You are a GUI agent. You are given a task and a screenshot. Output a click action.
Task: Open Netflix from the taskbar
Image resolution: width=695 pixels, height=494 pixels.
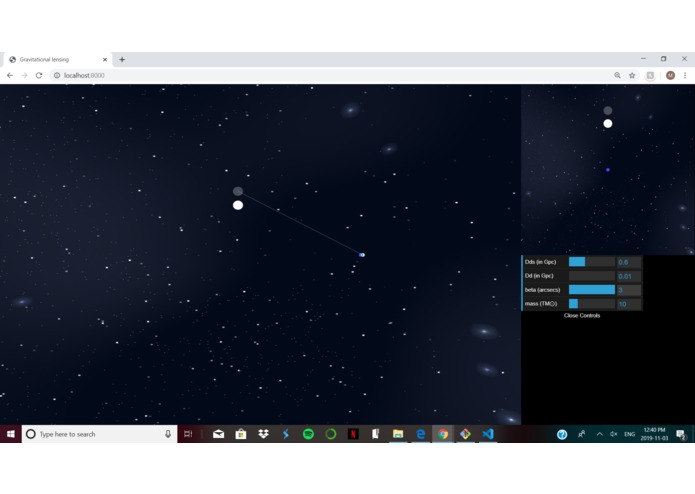(353, 434)
